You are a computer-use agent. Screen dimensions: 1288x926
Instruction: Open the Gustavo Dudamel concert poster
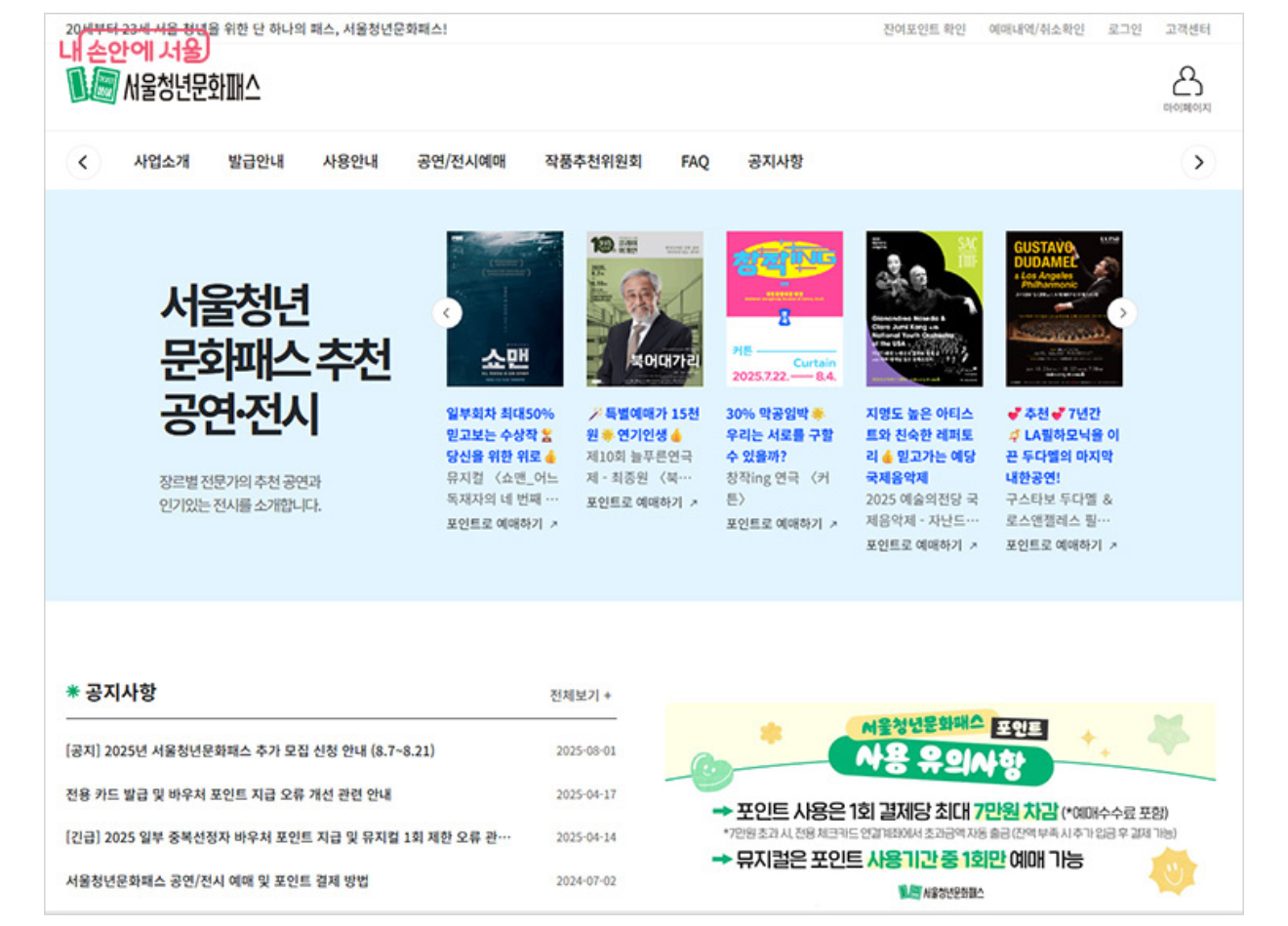coord(1065,309)
